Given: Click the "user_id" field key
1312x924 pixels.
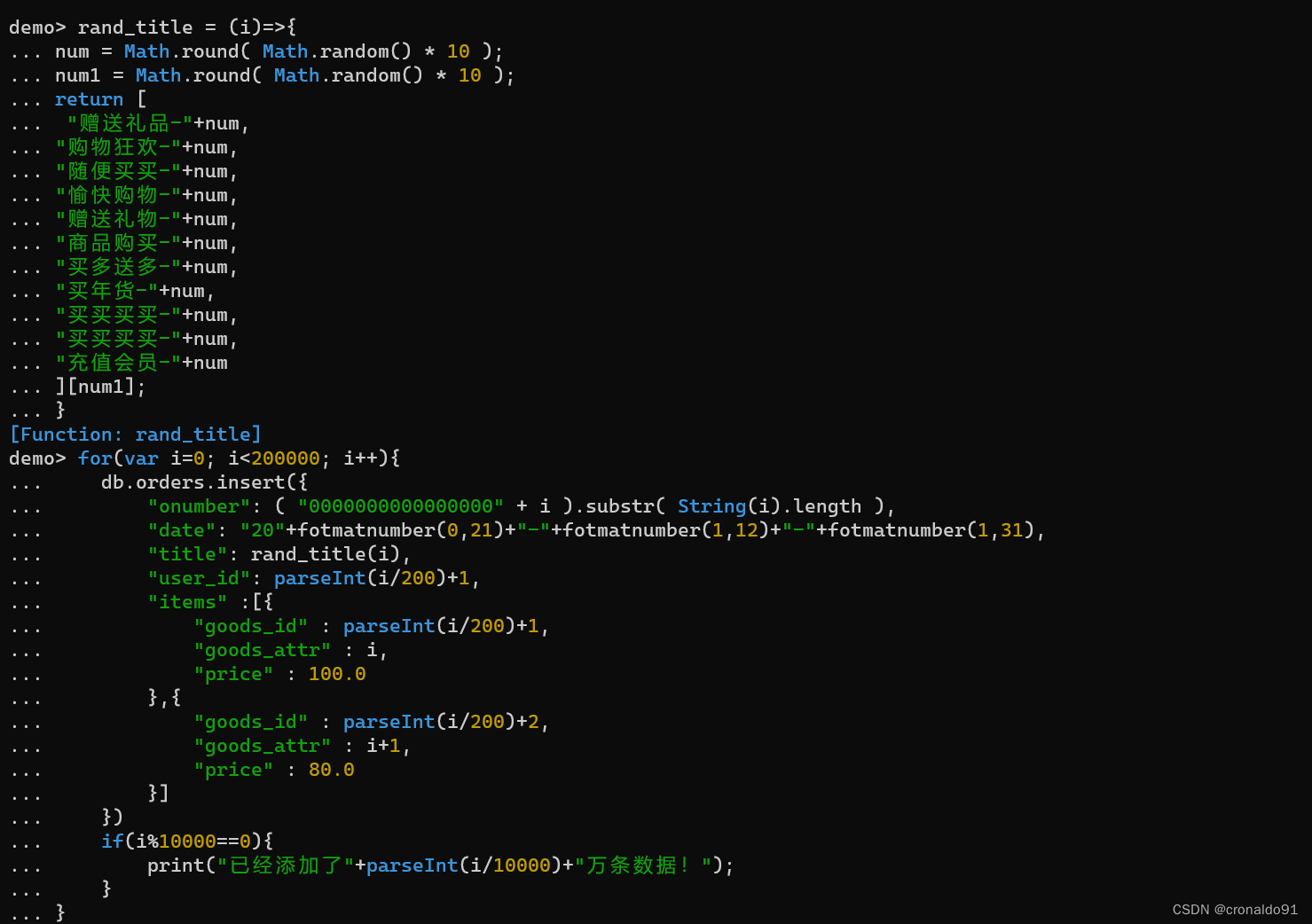Looking at the screenshot, I should 199,578.
